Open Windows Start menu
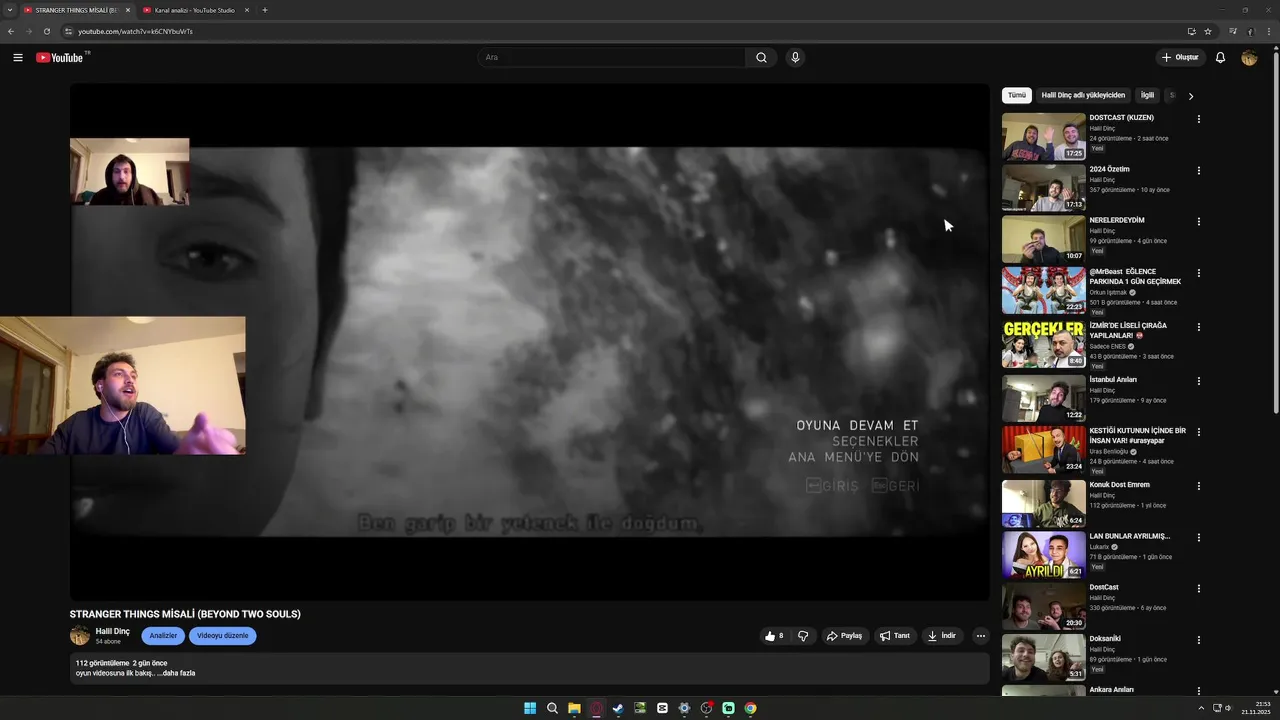The height and width of the screenshot is (720, 1280). click(x=530, y=708)
